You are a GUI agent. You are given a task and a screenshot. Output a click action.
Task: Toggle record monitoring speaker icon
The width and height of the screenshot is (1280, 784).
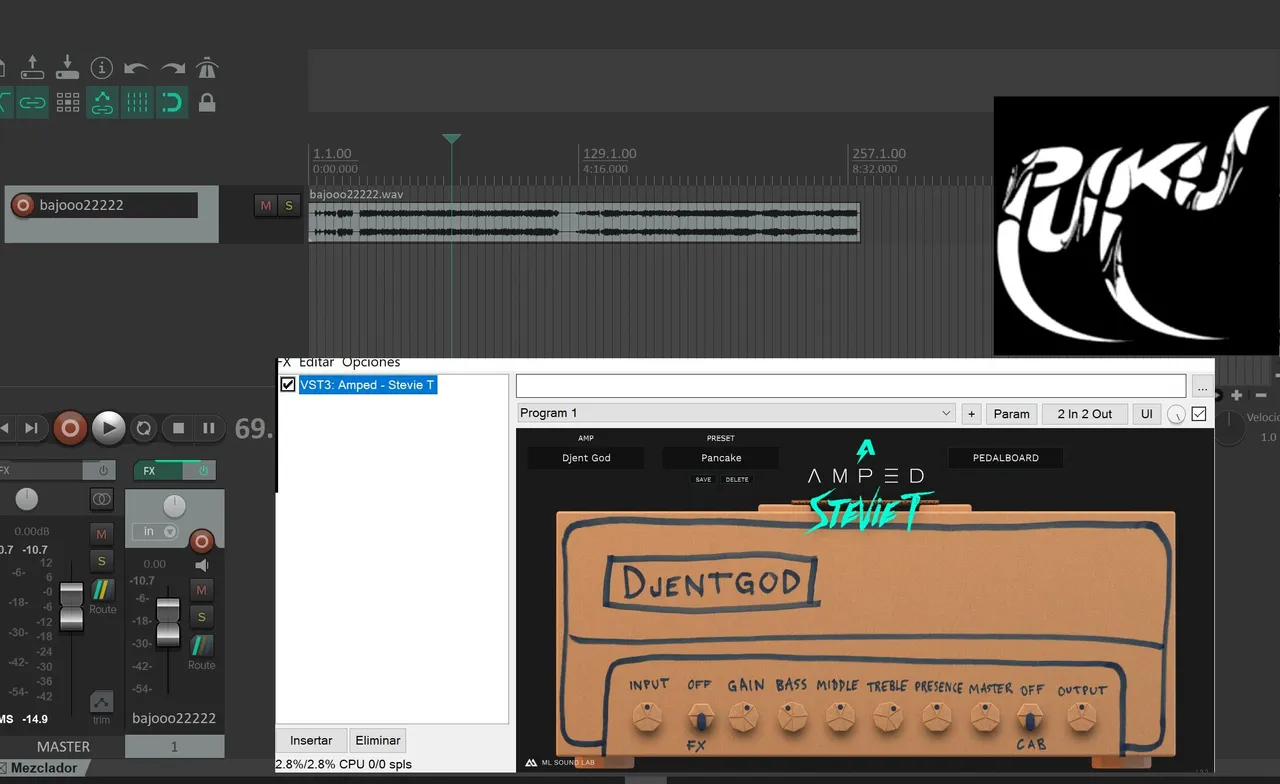[x=202, y=566]
